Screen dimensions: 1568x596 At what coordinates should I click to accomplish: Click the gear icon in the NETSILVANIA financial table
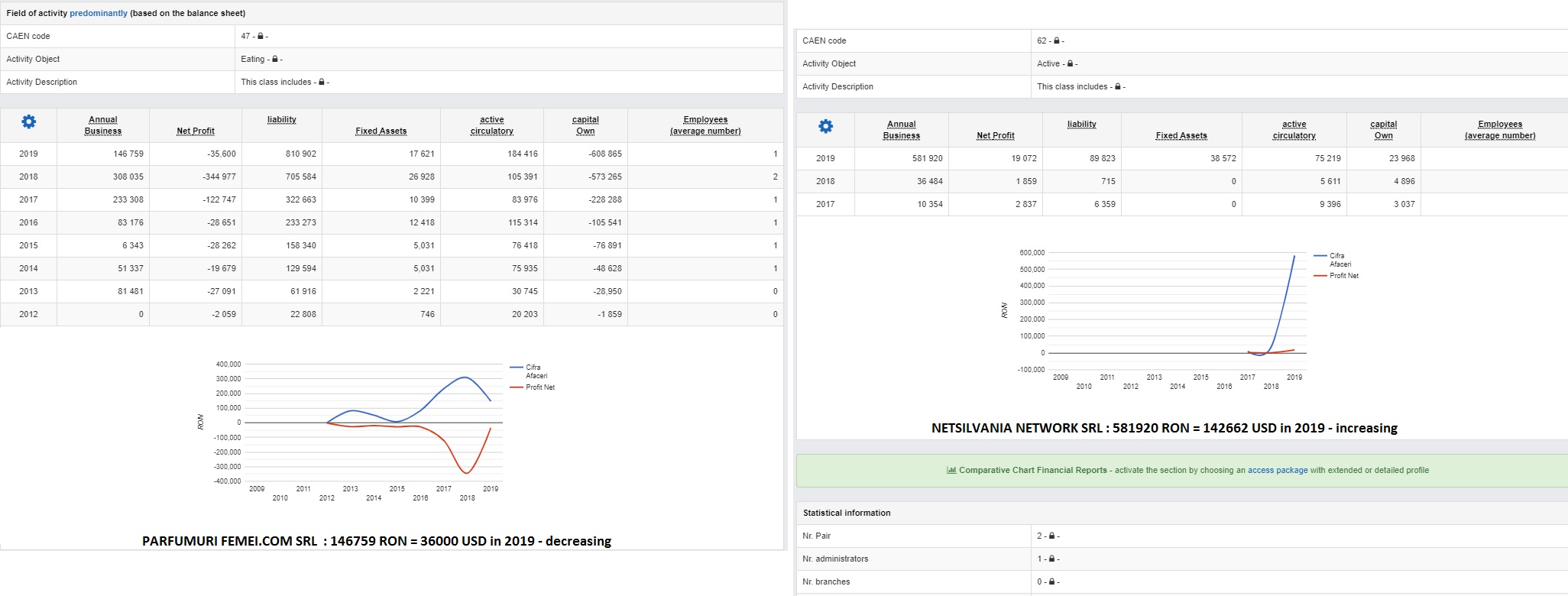pyautogui.click(x=826, y=126)
